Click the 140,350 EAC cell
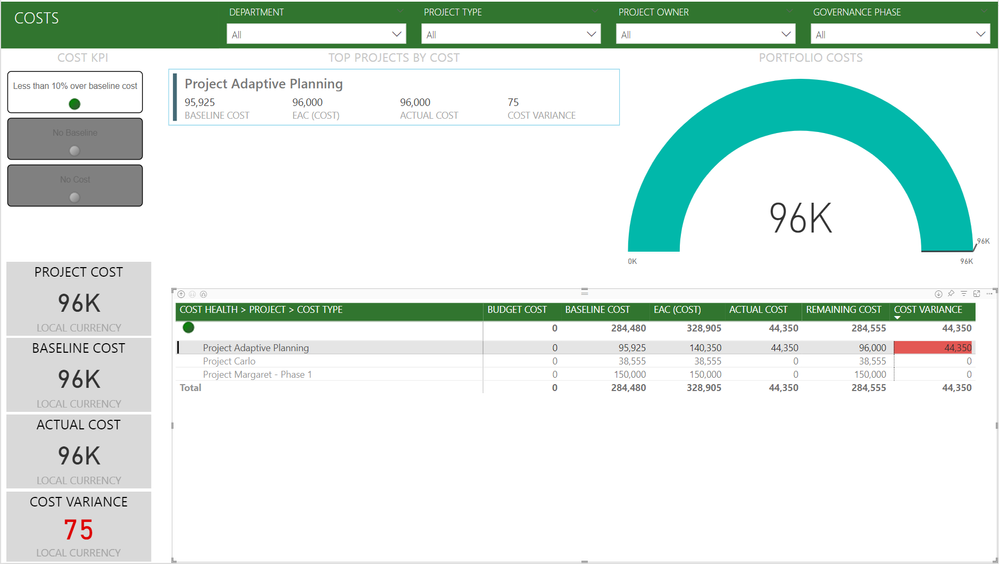Image resolution: width=999 pixels, height=564 pixels. [705, 348]
